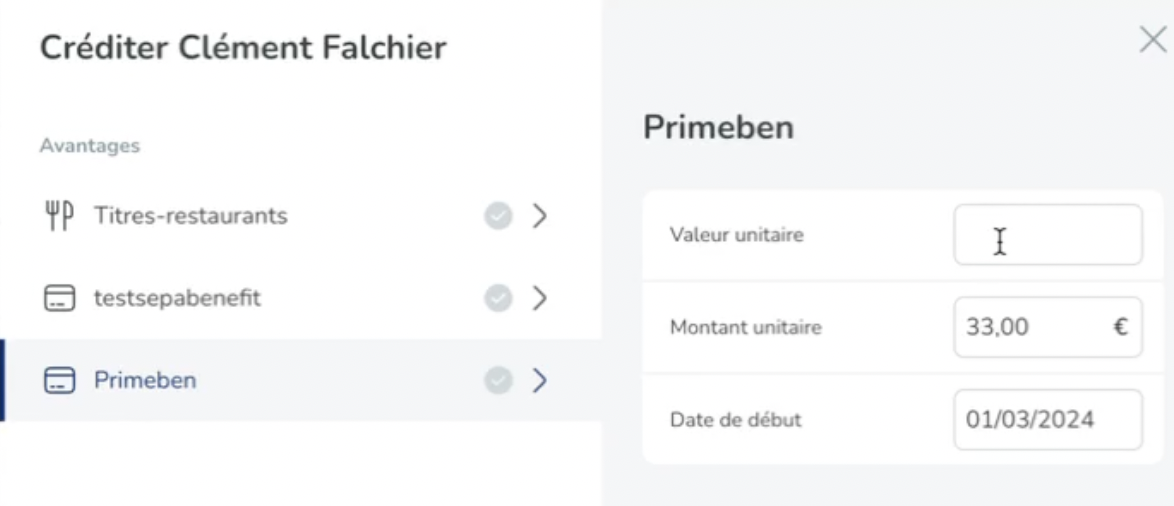Screen dimensions: 1174x506
Task: Close the Créditer Clément Falchier dialog
Action: [x=1152, y=40]
